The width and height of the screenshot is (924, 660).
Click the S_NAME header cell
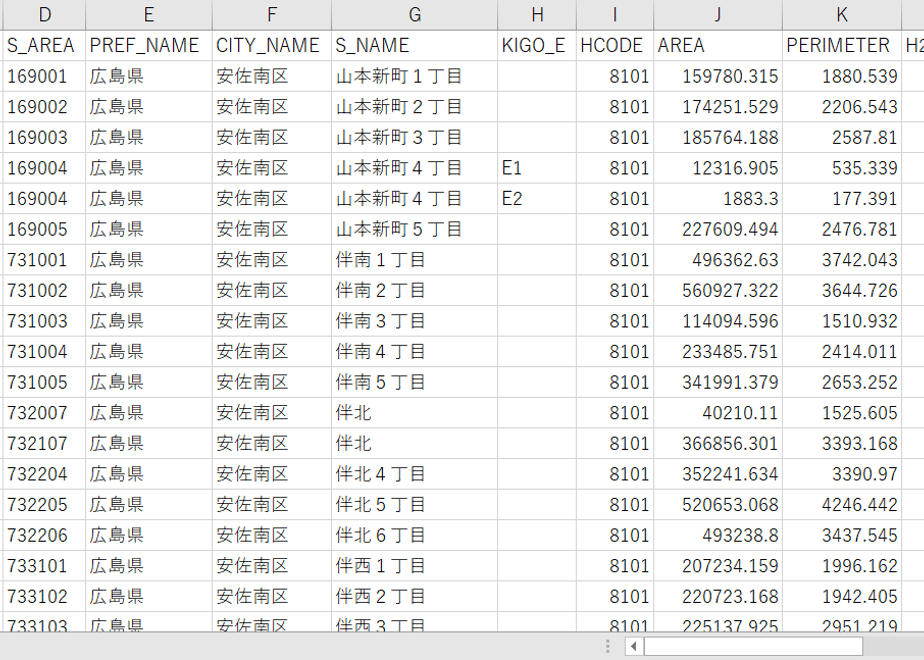[x=414, y=45]
